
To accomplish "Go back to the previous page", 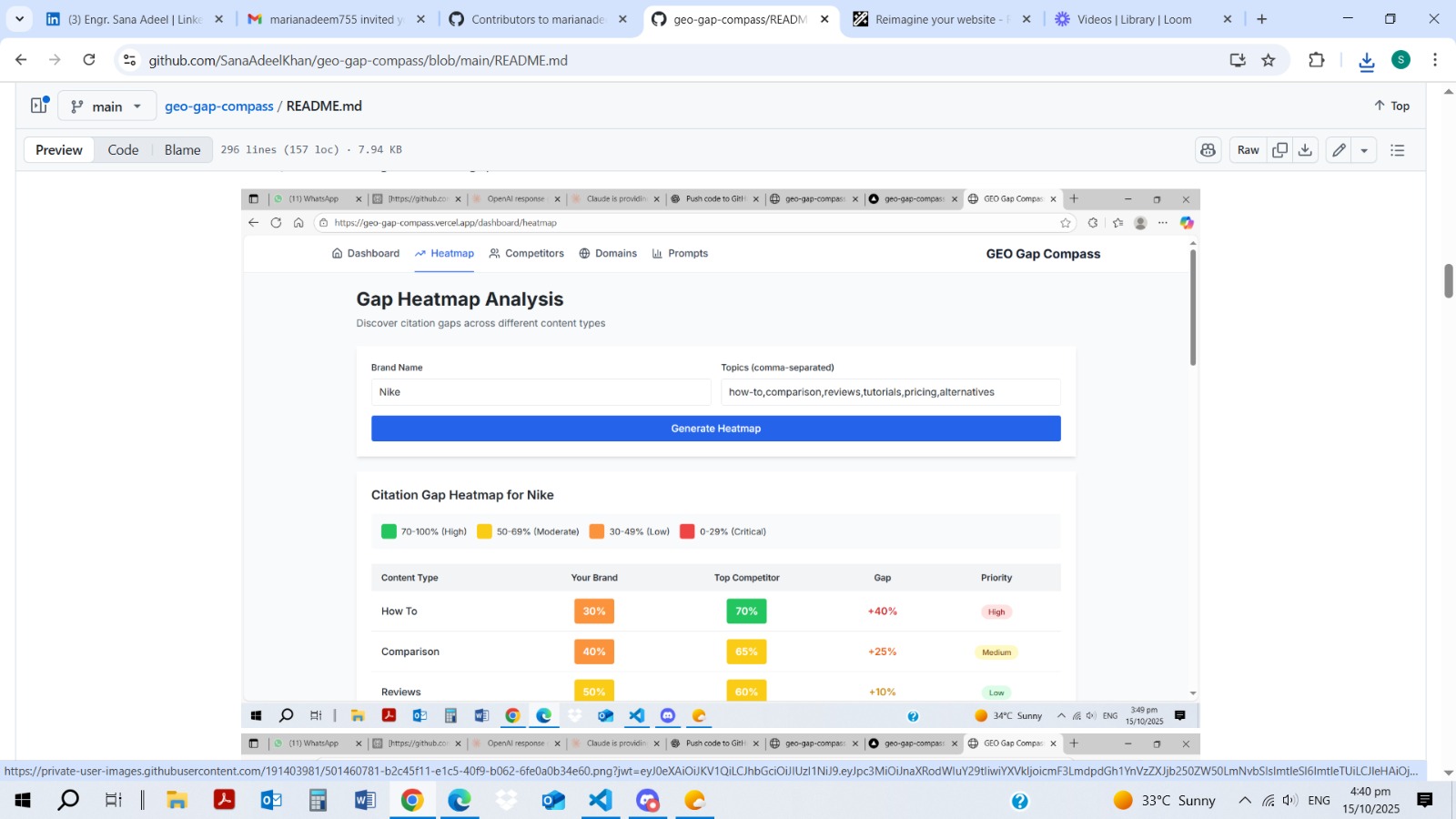I will (21, 60).
